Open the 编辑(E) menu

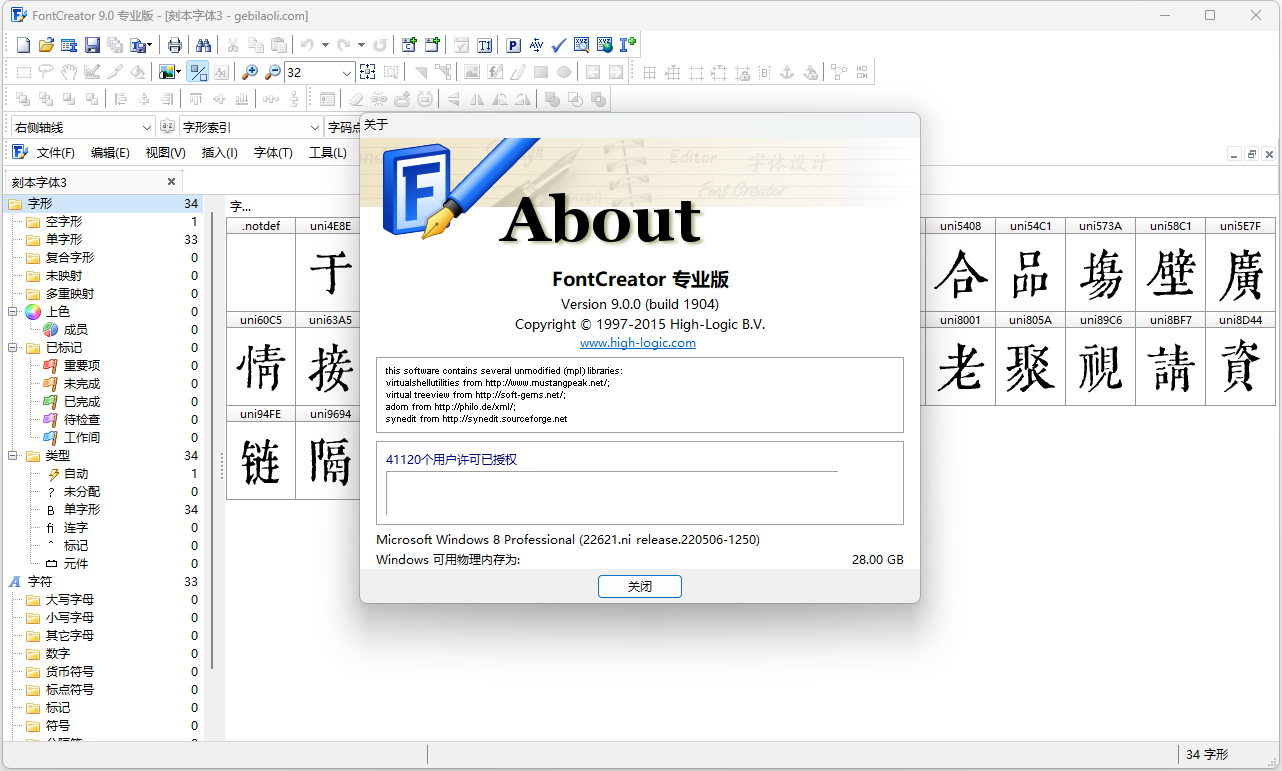[110, 153]
